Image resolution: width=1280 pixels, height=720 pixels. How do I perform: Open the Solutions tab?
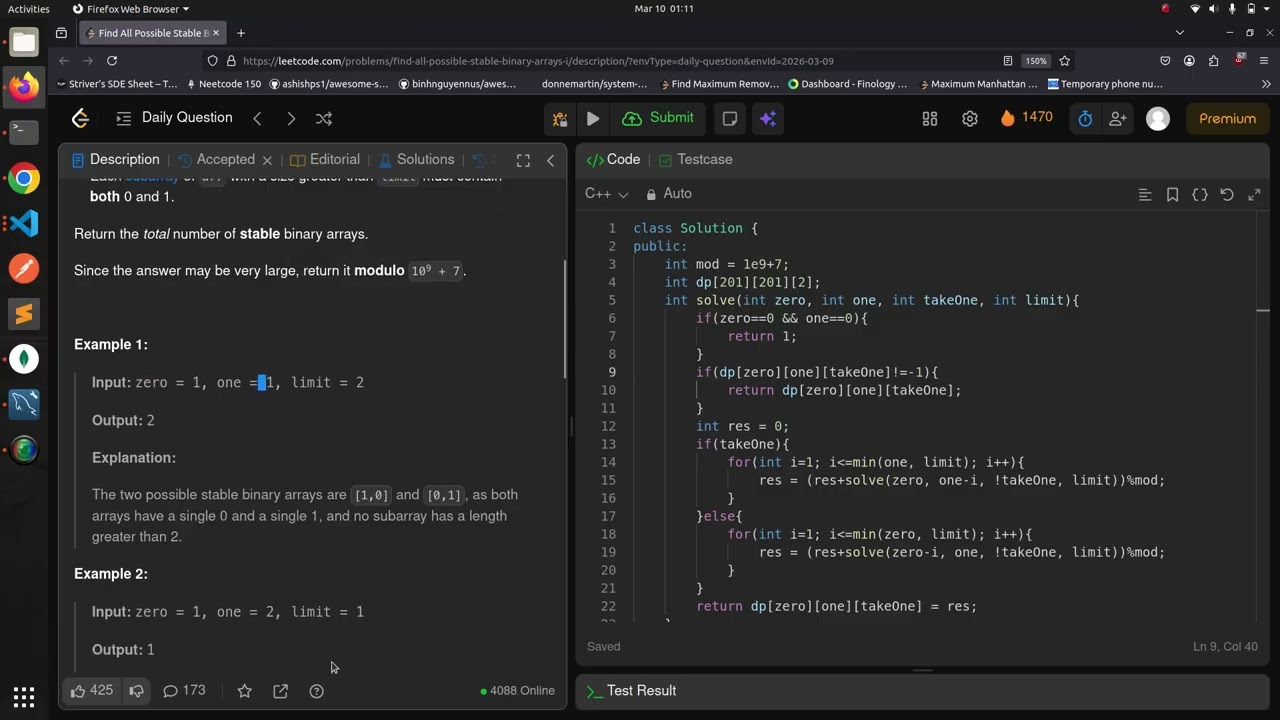[x=416, y=159]
